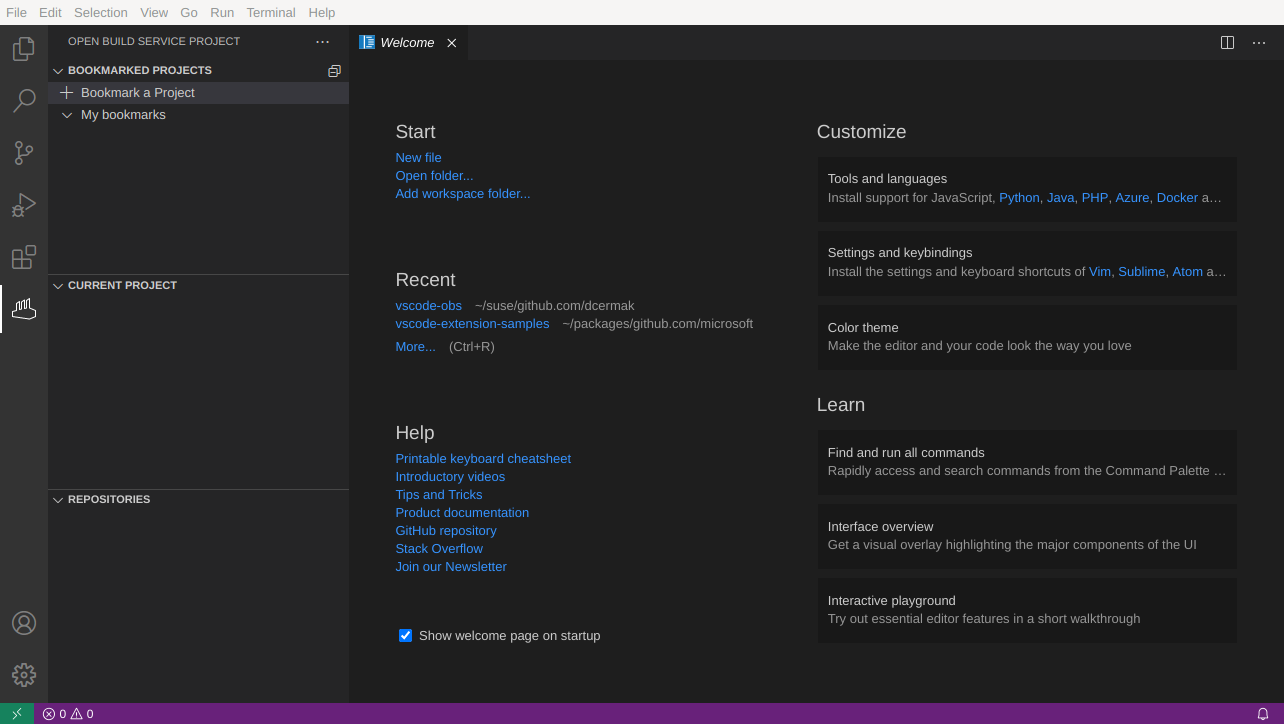The image size is (1284, 724).
Task: Click the New file link
Action: 418,158
